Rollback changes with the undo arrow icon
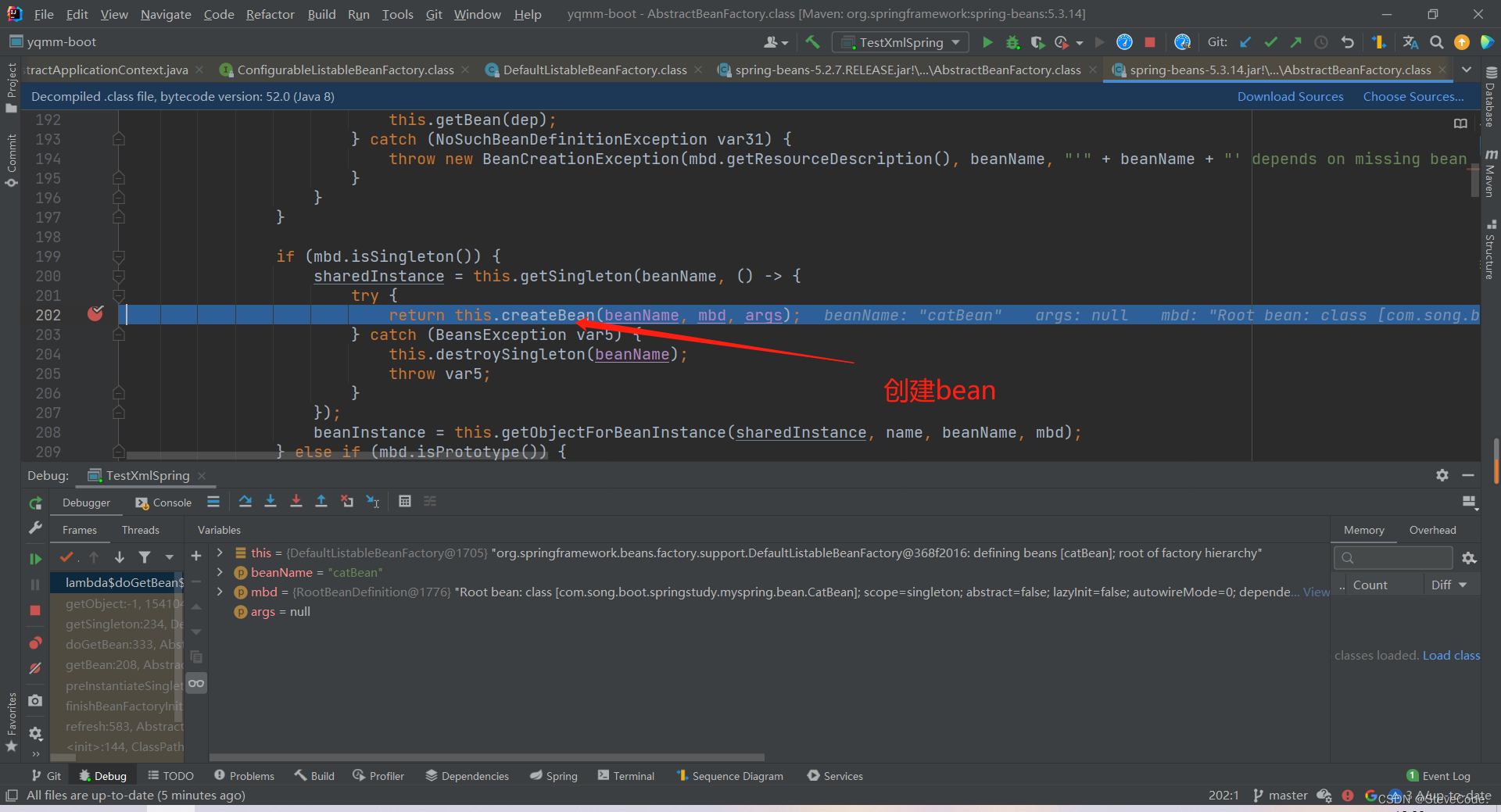Screen dimensions: 1501x812 [1347, 42]
